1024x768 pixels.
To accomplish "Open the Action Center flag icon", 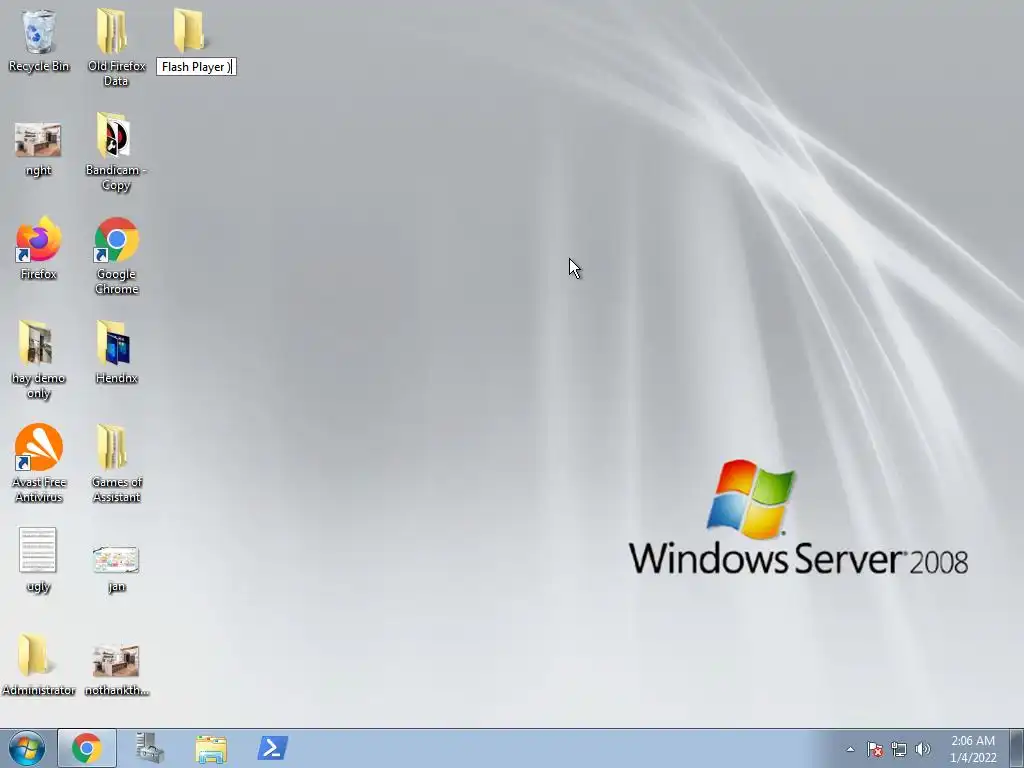I will [x=875, y=749].
